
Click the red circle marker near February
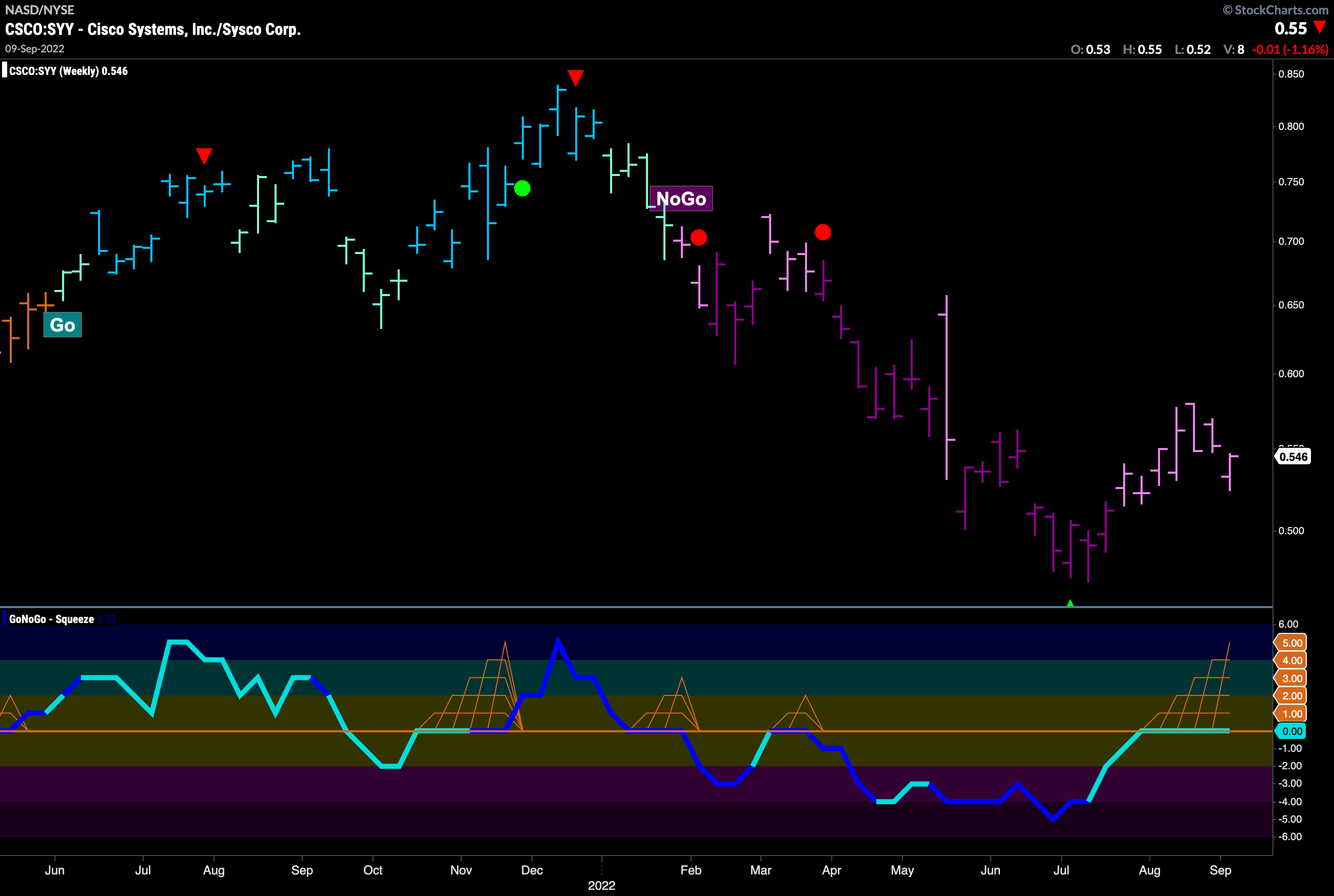pos(699,237)
